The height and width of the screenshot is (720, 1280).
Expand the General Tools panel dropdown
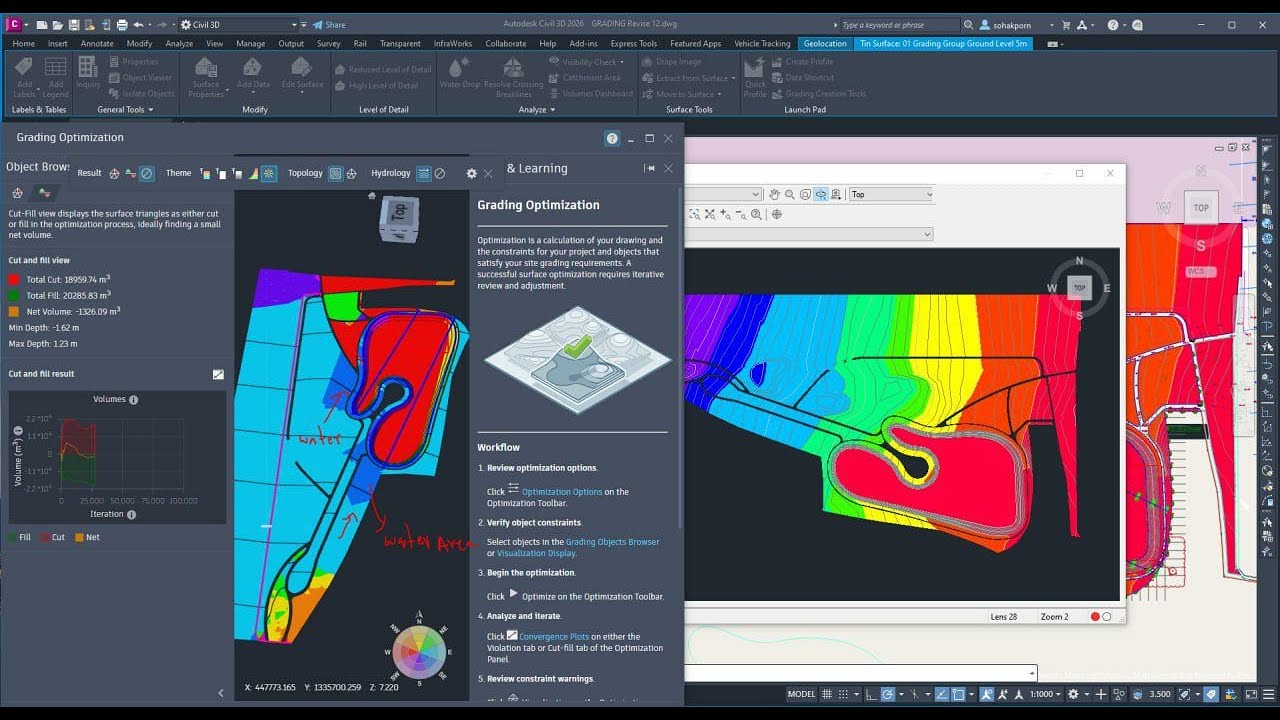[x=126, y=110]
